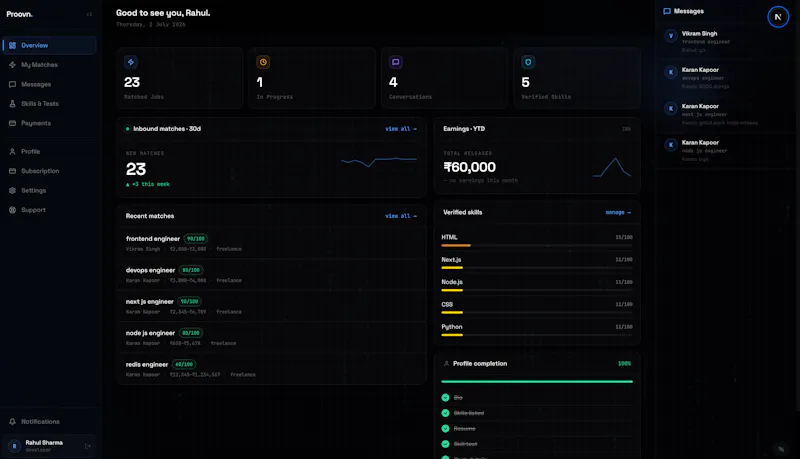Click the 60/100 badge on redis engineer
The height and width of the screenshot is (459, 800).
184,365
